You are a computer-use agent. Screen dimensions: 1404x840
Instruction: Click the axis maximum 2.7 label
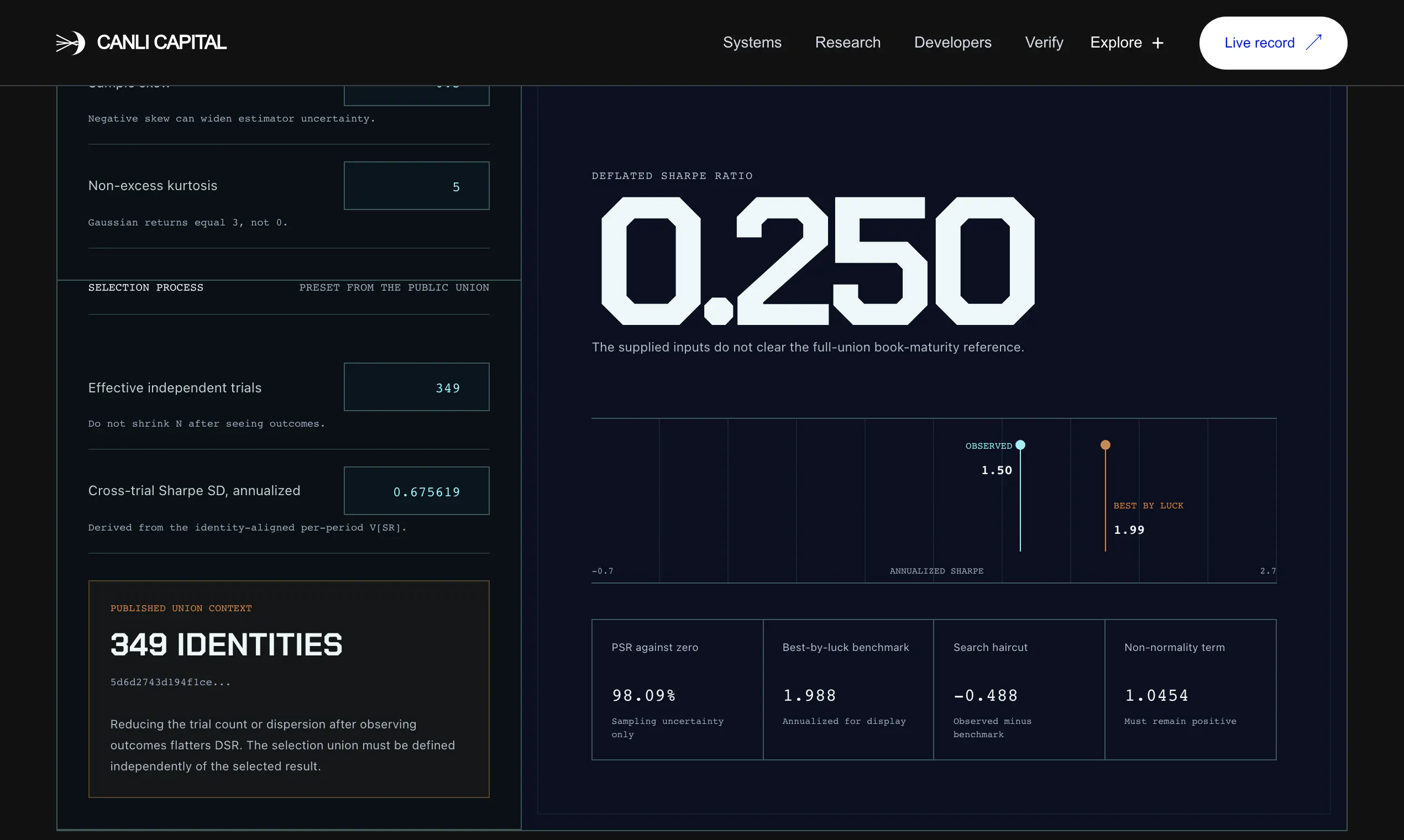tap(1268, 571)
